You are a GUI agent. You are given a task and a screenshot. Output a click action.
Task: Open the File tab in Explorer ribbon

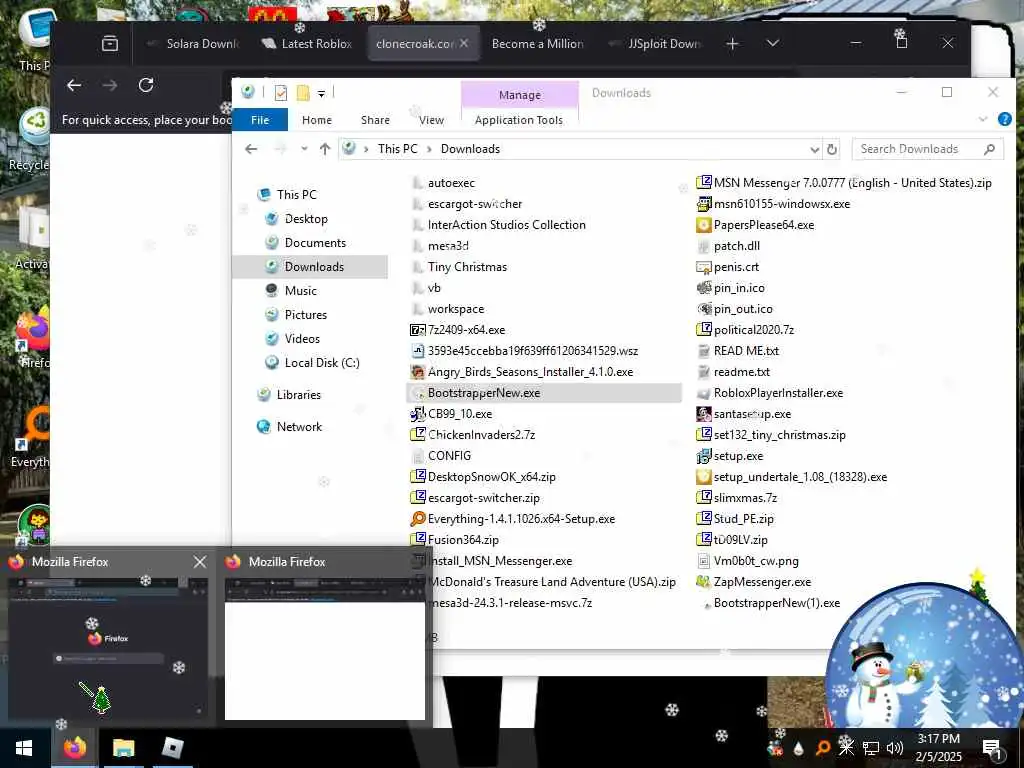[x=260, y=120]
